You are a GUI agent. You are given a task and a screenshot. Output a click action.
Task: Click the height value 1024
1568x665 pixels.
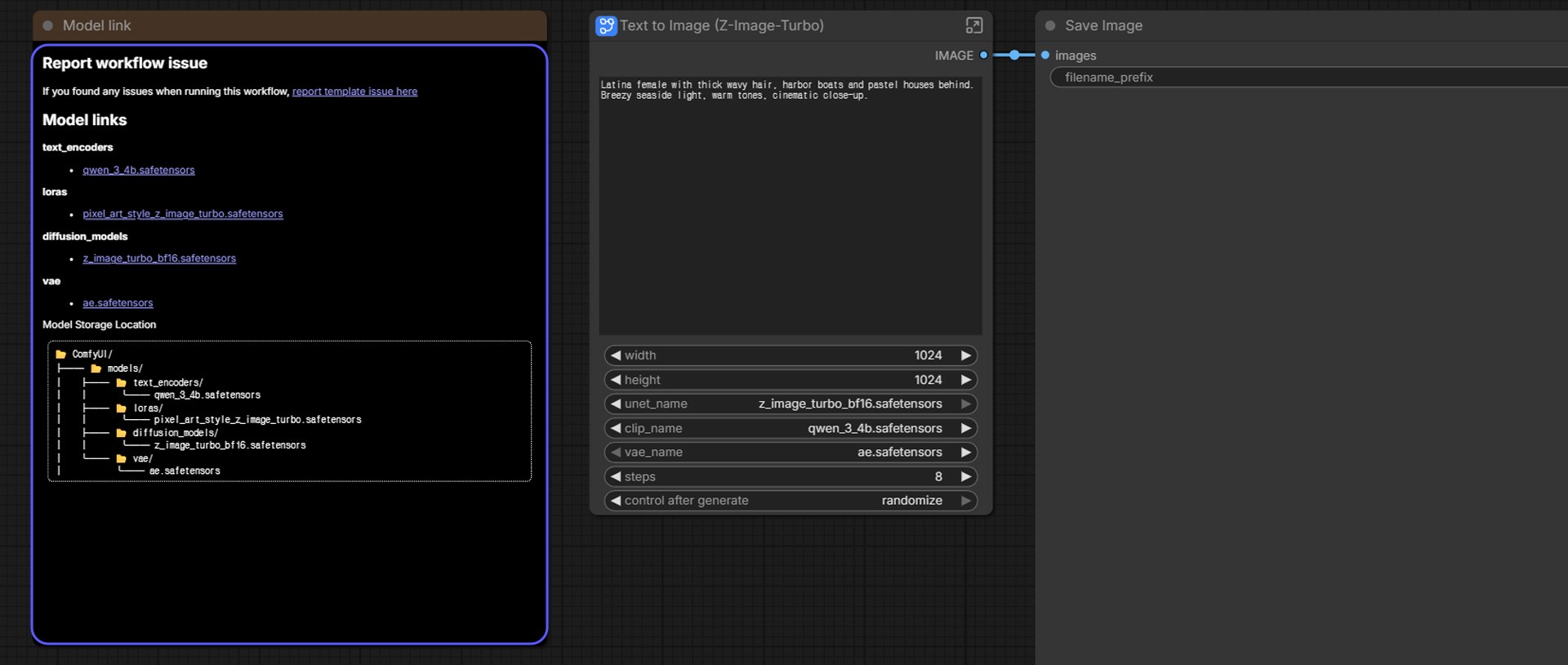point(928,380)
